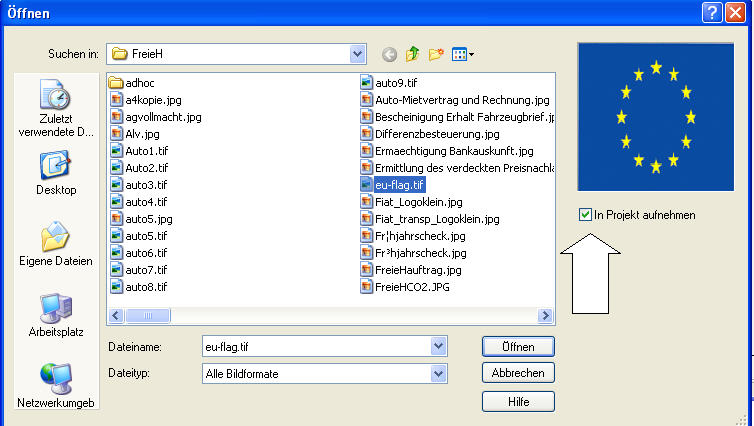Select FreieHauftrag.jpg file

point(411,270)
